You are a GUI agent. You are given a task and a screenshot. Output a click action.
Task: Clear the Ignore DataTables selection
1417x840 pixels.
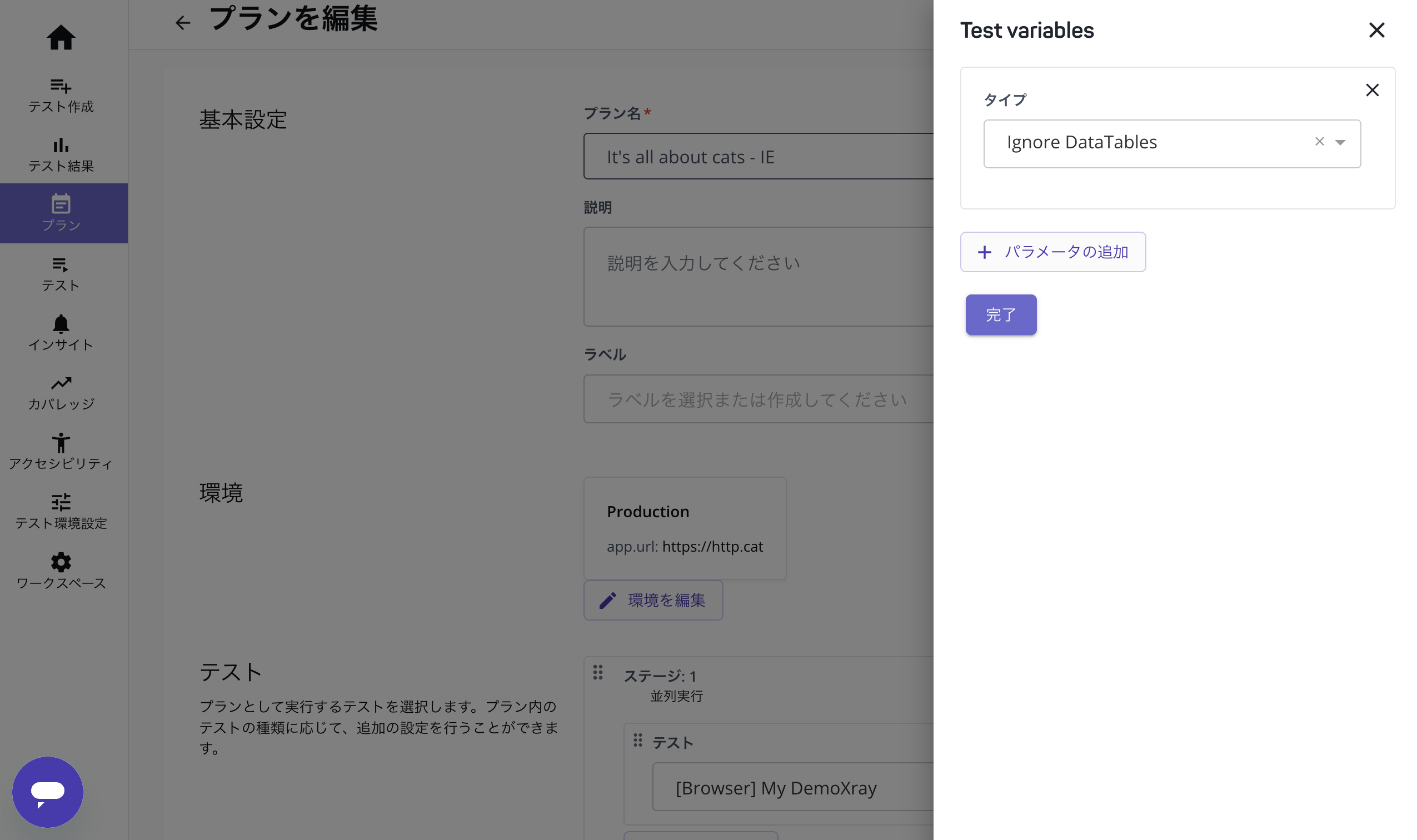[x=1319, y=142]
